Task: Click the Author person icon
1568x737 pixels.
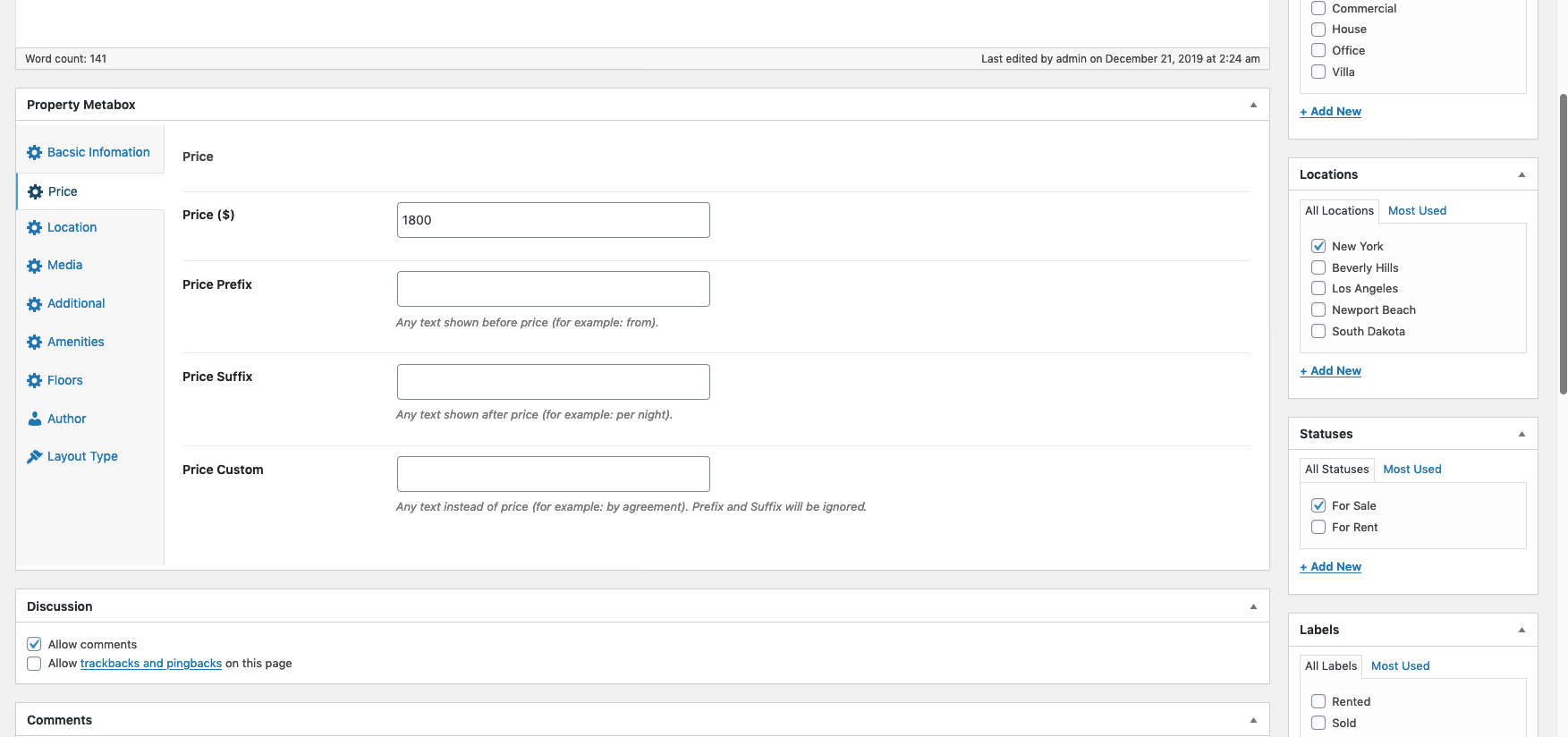Action: [34, 419]
